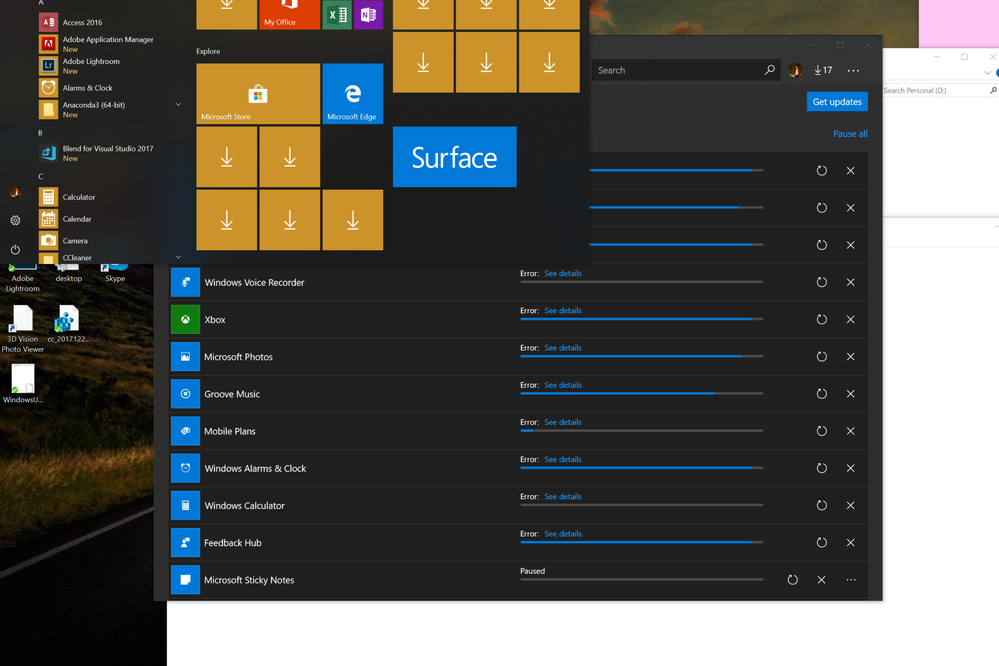Open See details for Windows Alarms & Clock
Viewport: 999px width, 666px height.
tap(563, 460)
